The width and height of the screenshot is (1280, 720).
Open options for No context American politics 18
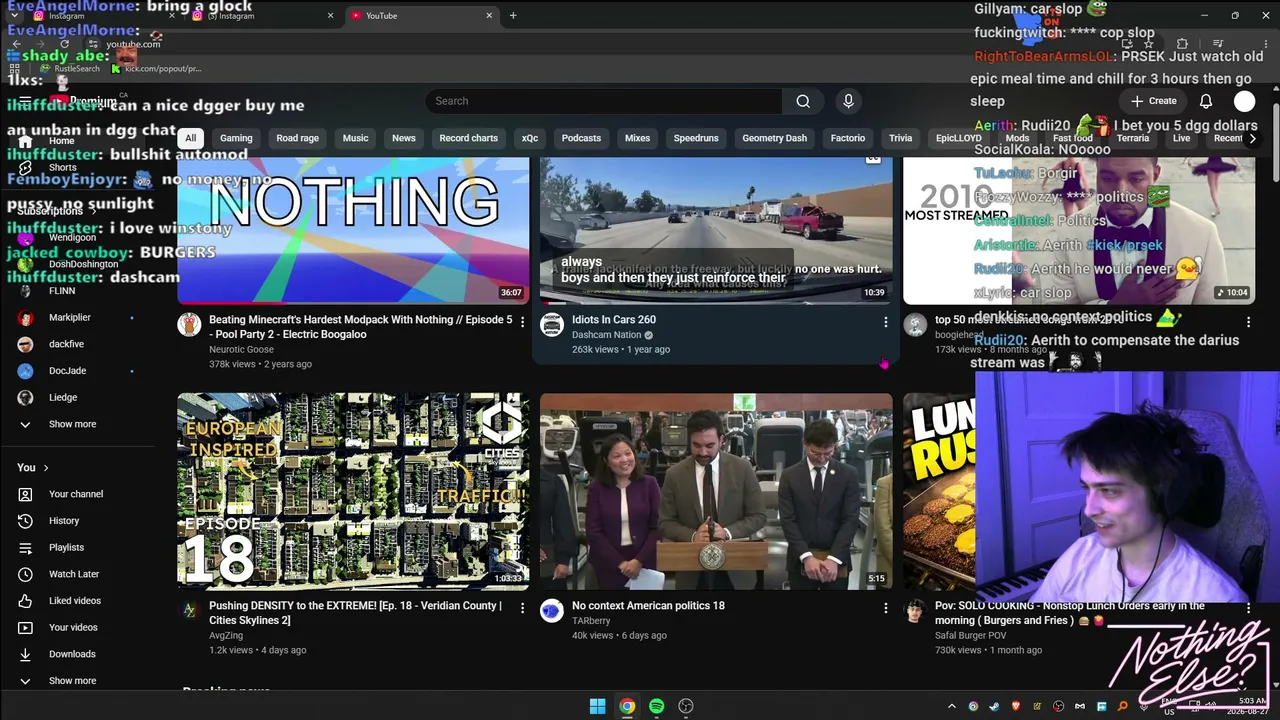tap(885, 608)
